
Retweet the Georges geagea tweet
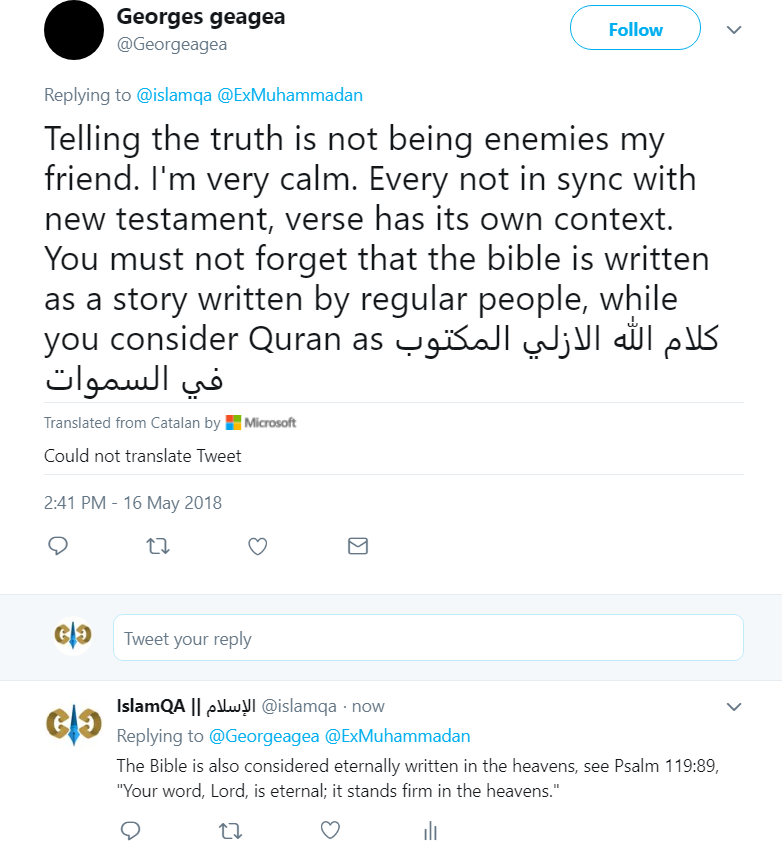157,546
